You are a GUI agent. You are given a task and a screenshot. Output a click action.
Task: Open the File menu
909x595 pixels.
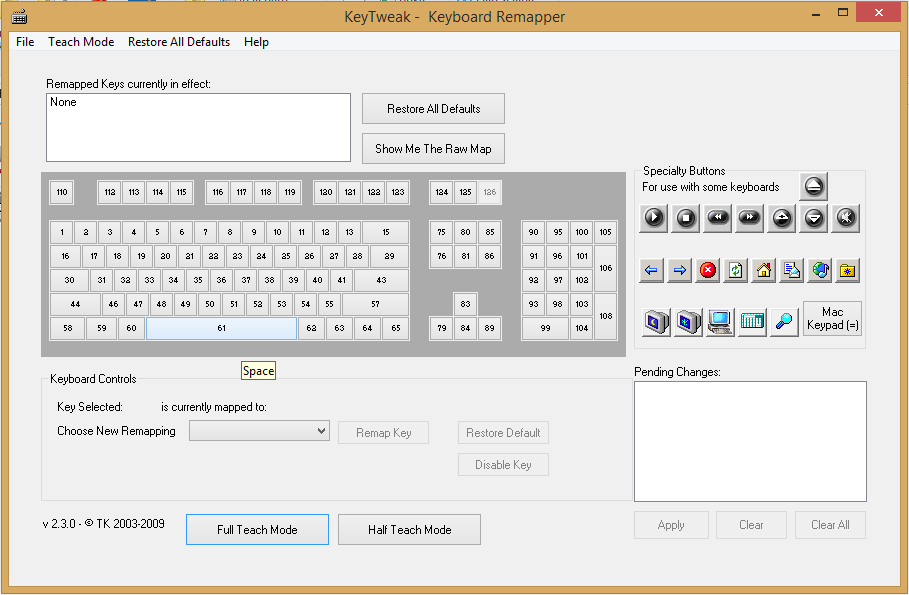pos(25,42)
